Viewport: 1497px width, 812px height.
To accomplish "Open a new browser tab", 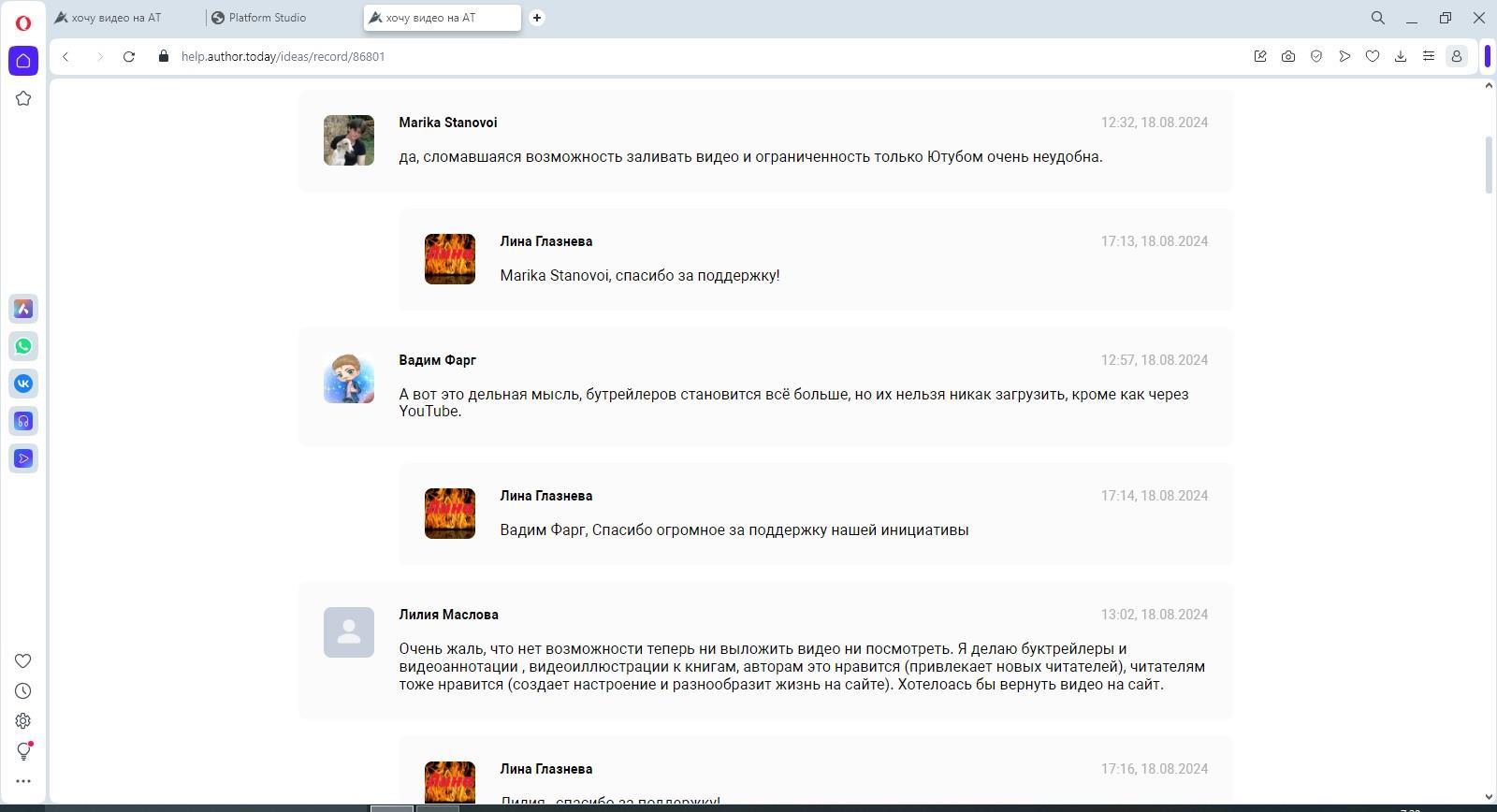I will tap(537, 18).
